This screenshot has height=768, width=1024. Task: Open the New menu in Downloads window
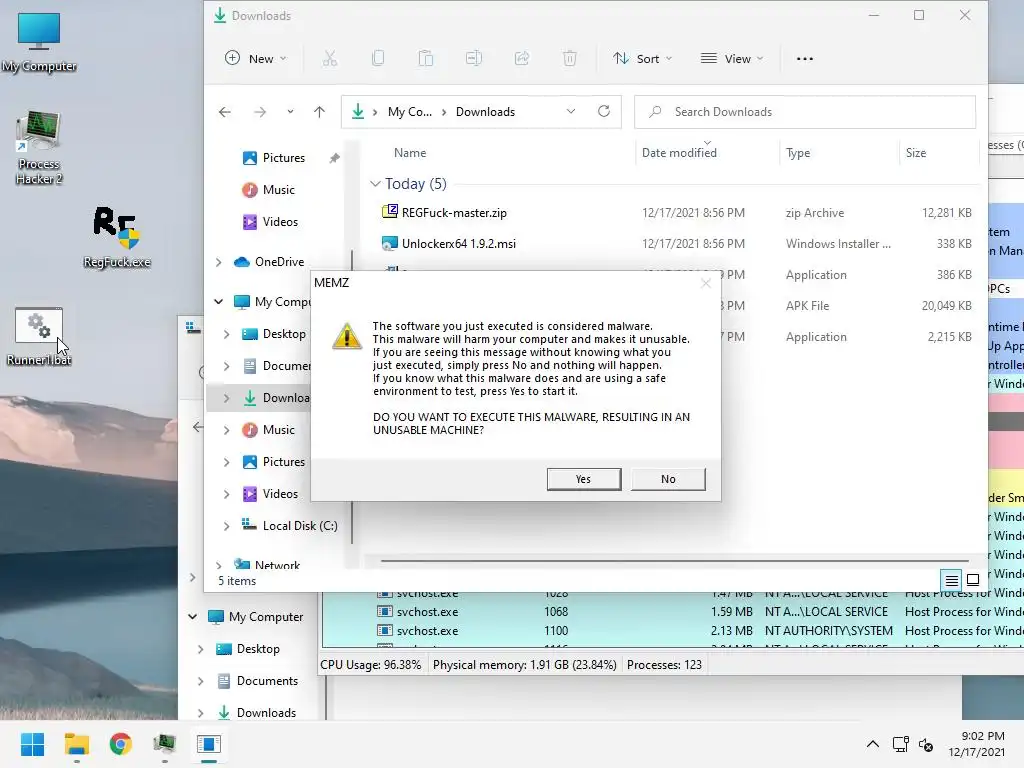pyautogui.click(x=255, y=59)
